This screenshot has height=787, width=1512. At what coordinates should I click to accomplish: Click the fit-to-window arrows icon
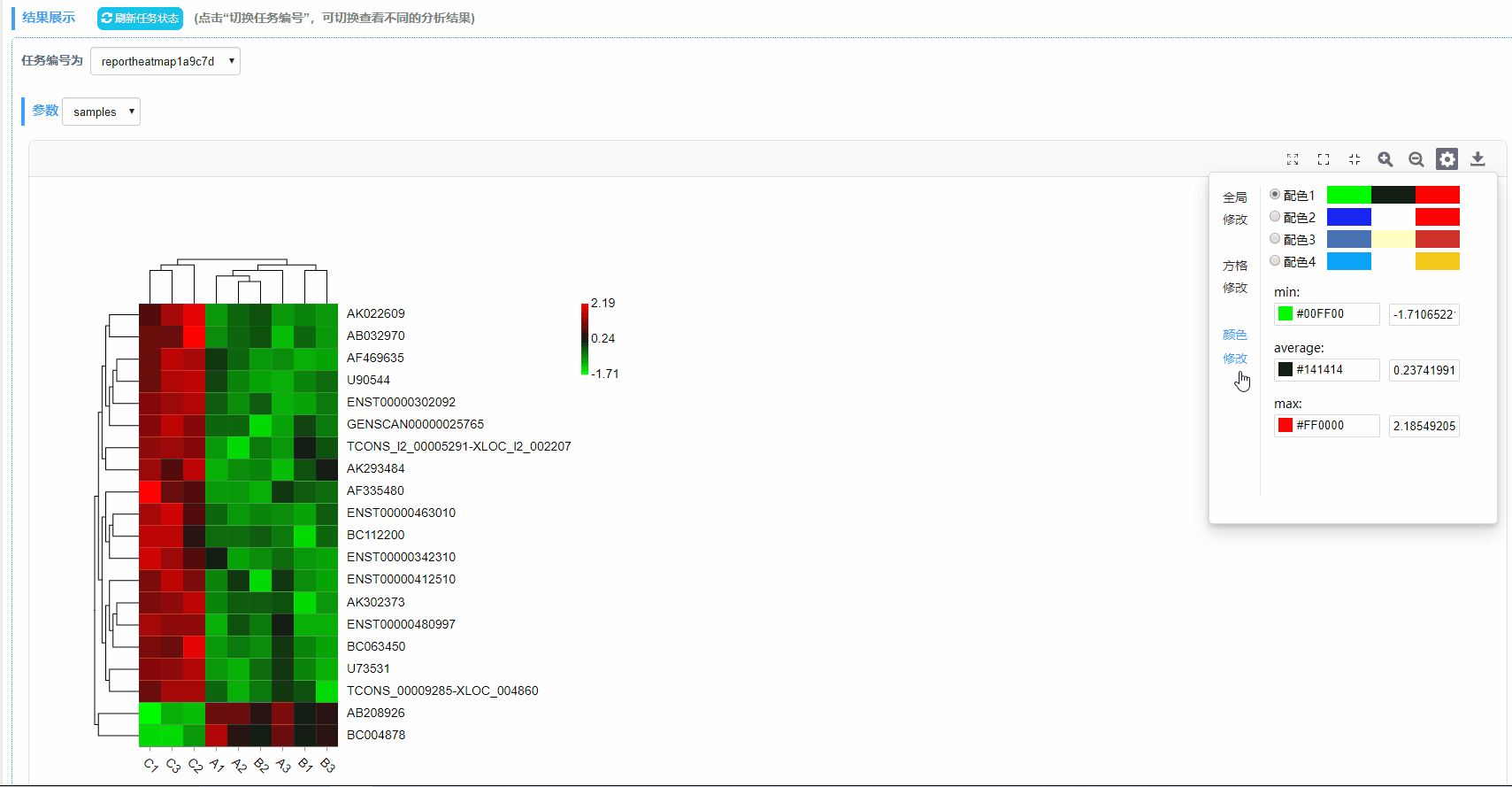click(1293, 159)
